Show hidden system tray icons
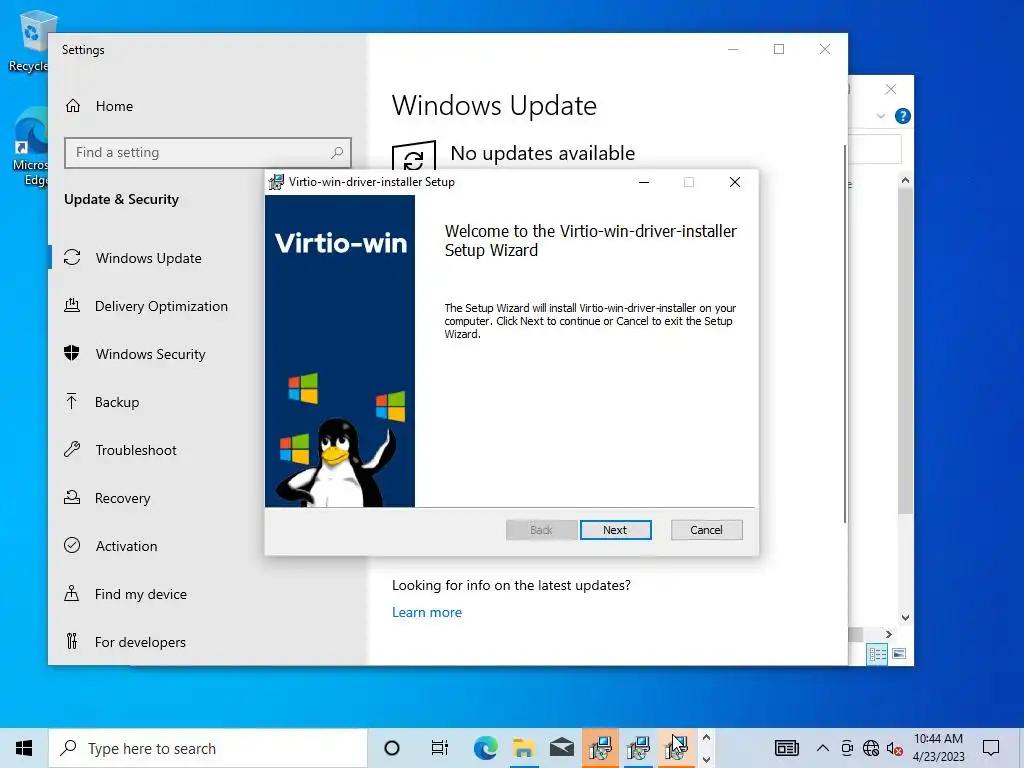1024x768 pixels. pyautogui.click(x=823, y=748)
